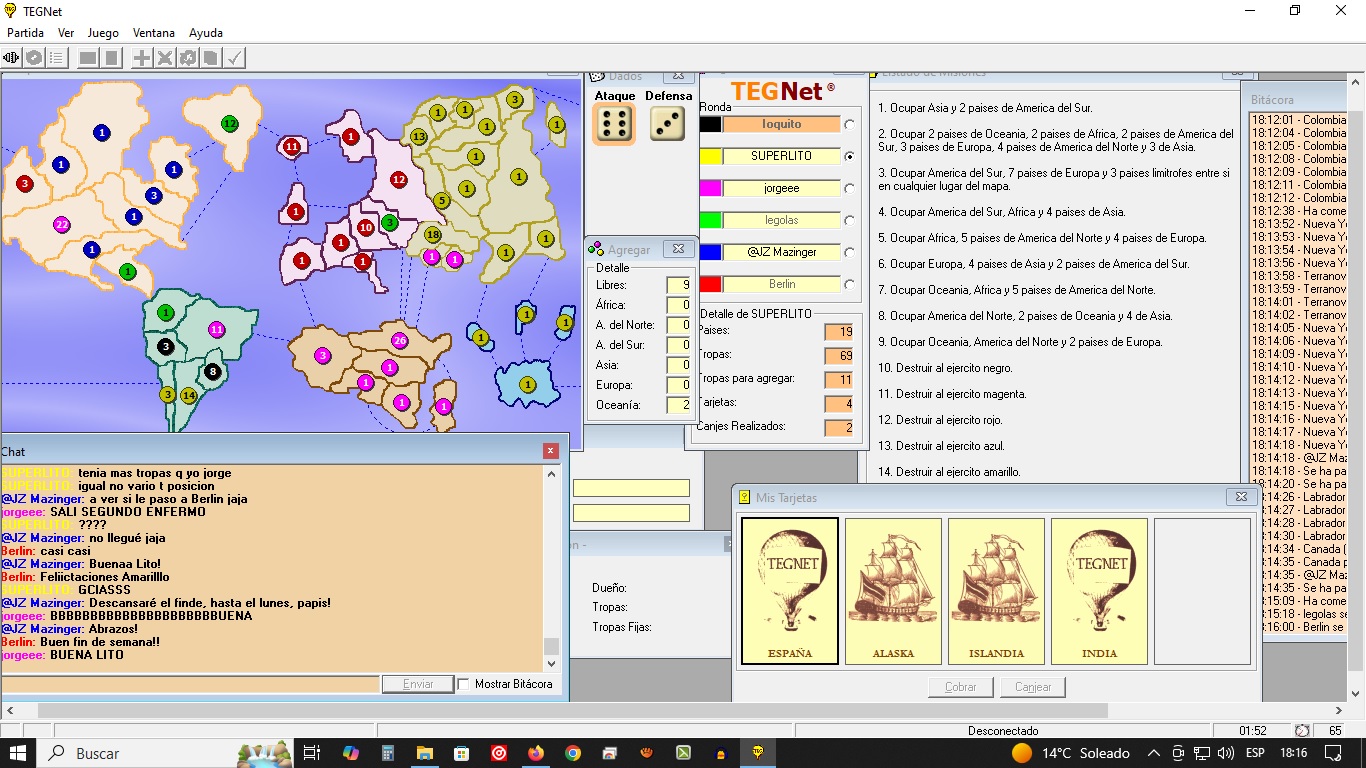Image resolution: width=1366 pixels, height=768 pixels.
Task: Select the INDIA card
Action: pos(1100,591)
